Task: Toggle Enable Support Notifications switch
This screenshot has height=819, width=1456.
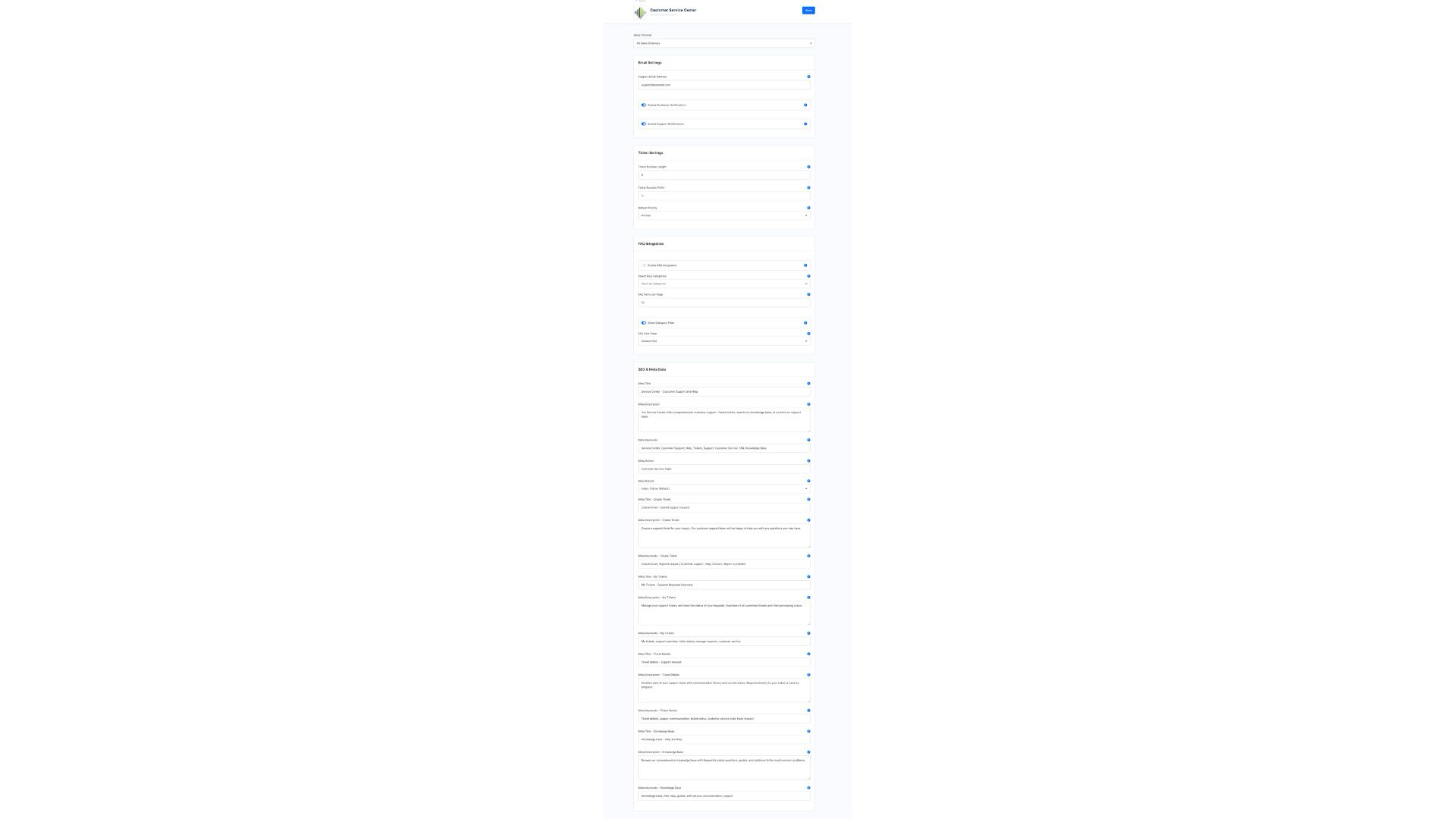Action: (643, 124)
